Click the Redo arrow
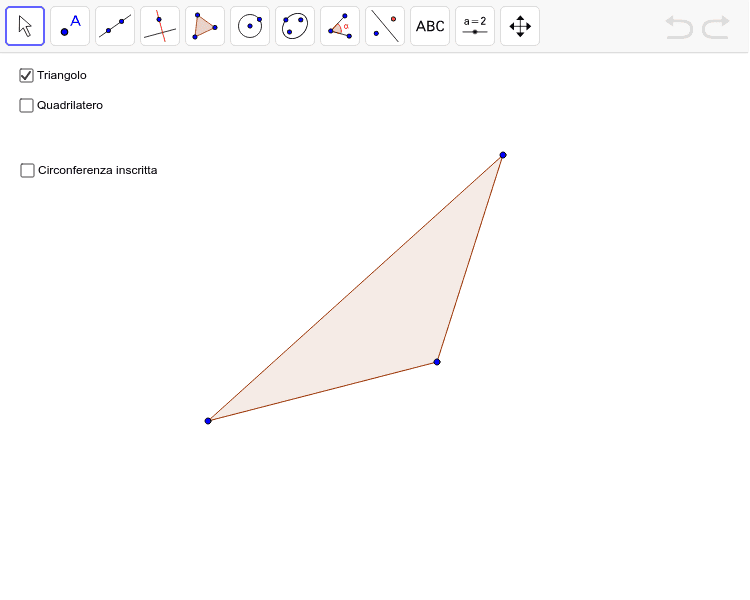Screen dimensions: 750x600 [x=716, y=27]
